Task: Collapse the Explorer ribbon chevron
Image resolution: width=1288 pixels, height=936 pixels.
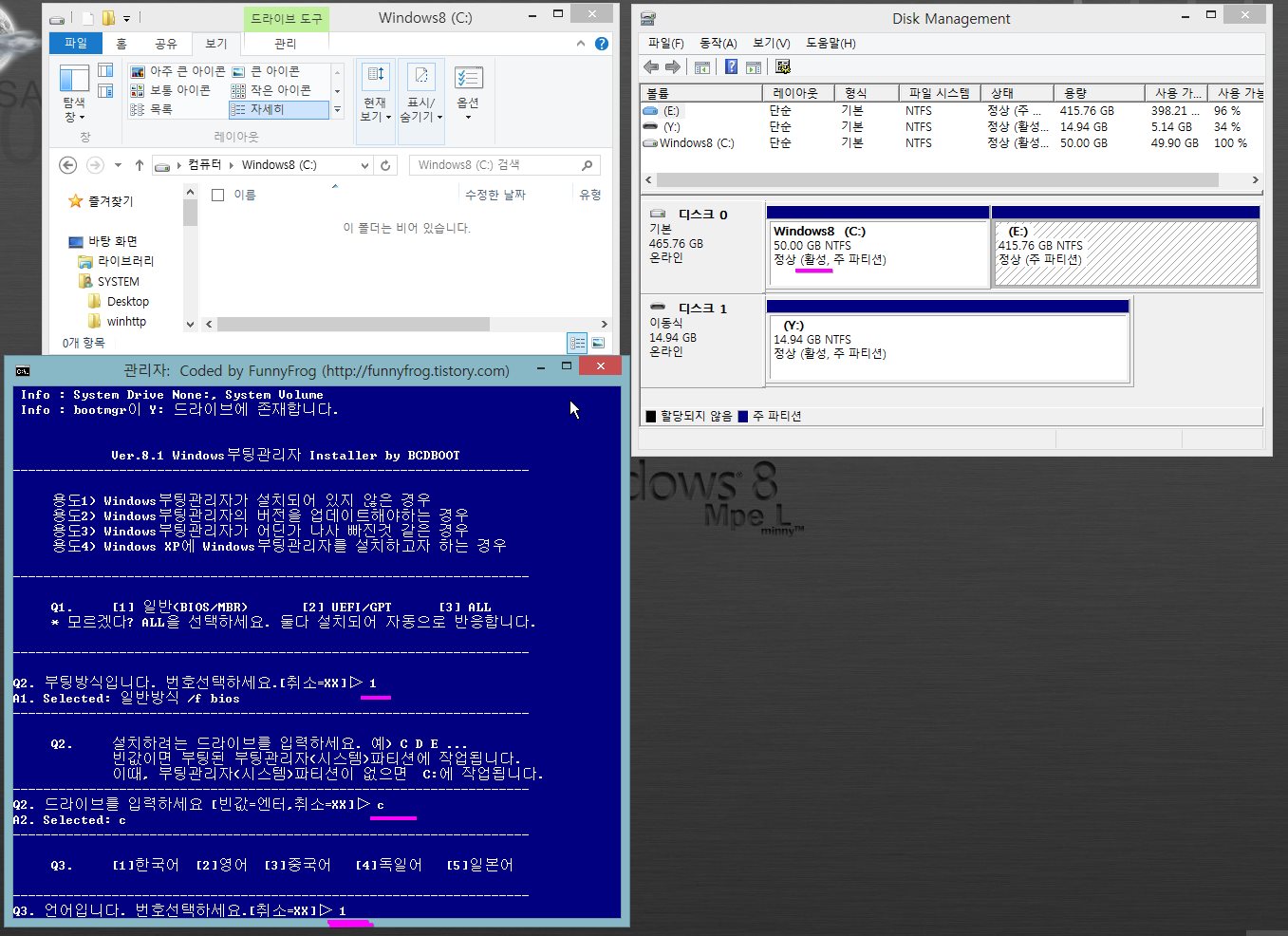Action: click(x=581, y=44)
